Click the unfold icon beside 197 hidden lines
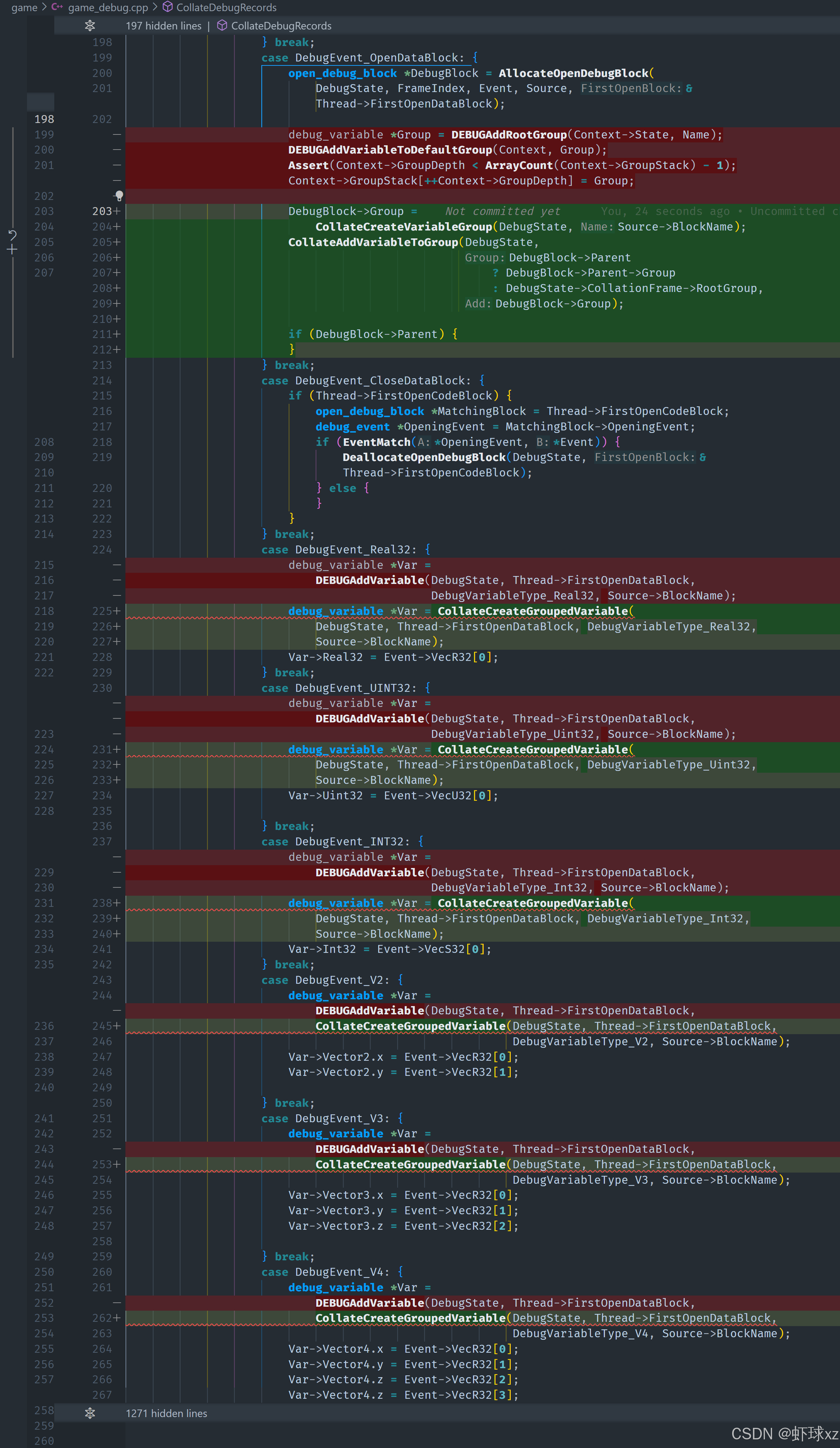Viewport: 840px width, 1448px height. pos(89,26)
